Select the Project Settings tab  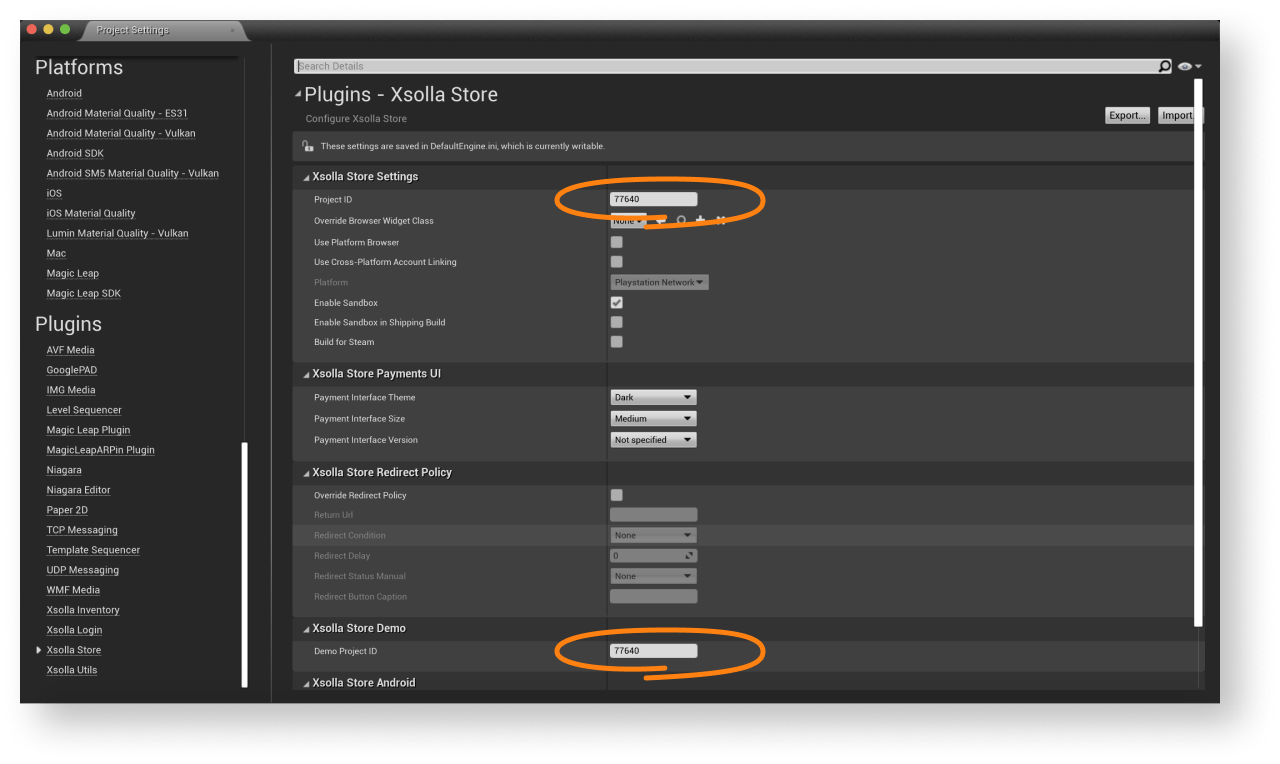[x=133, y=30]
